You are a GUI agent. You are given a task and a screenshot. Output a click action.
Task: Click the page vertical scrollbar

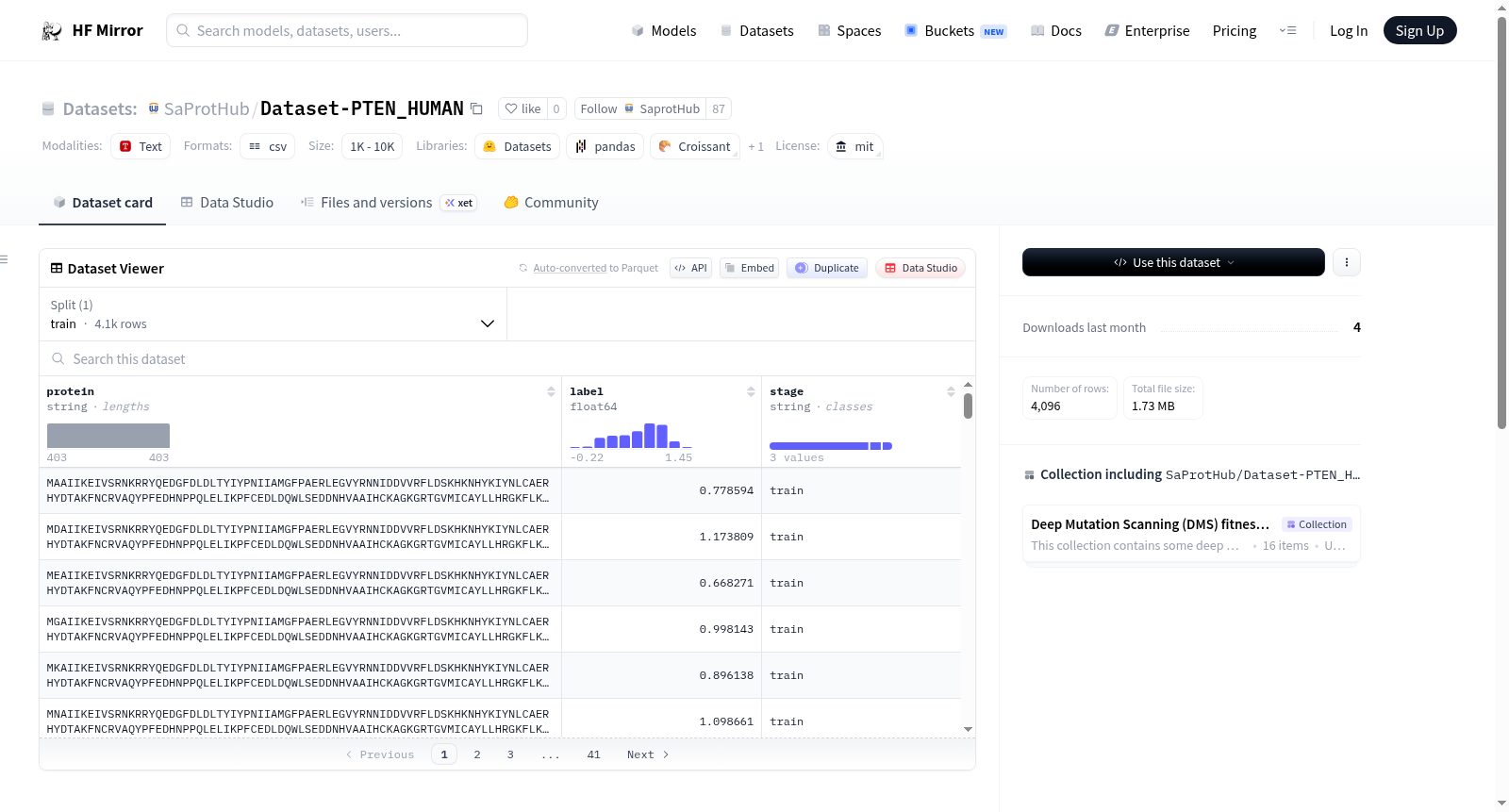(1501, 222)
